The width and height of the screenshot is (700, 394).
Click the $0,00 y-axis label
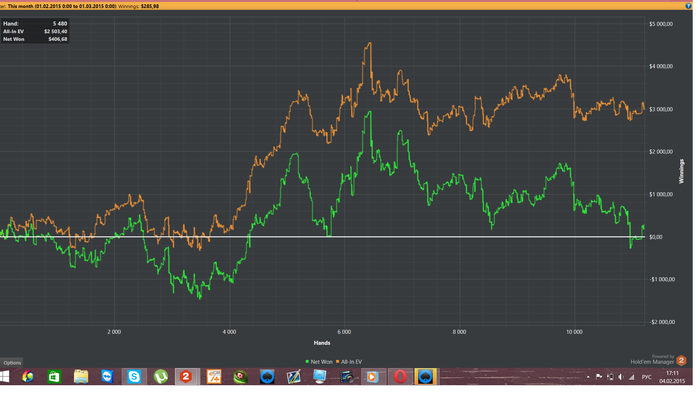point(655,237)
